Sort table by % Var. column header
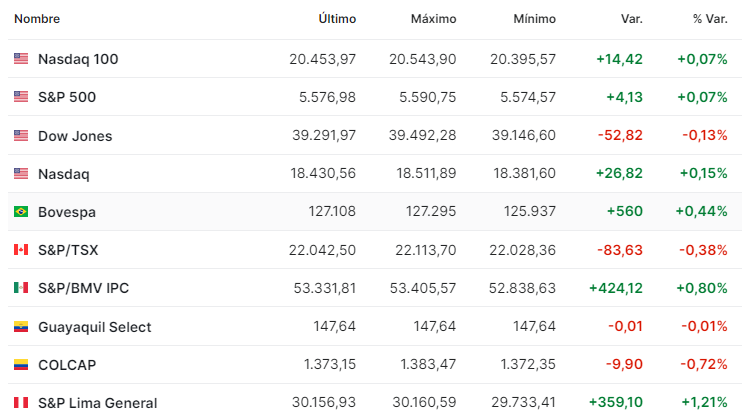 pos(710,19)
